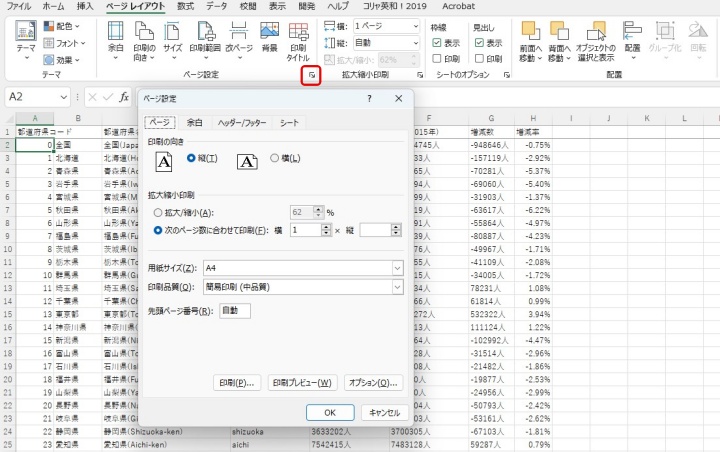This screenshot has height=452, width=720.
Task: Click the オプション(O)... button
Action: coord(373,383)
